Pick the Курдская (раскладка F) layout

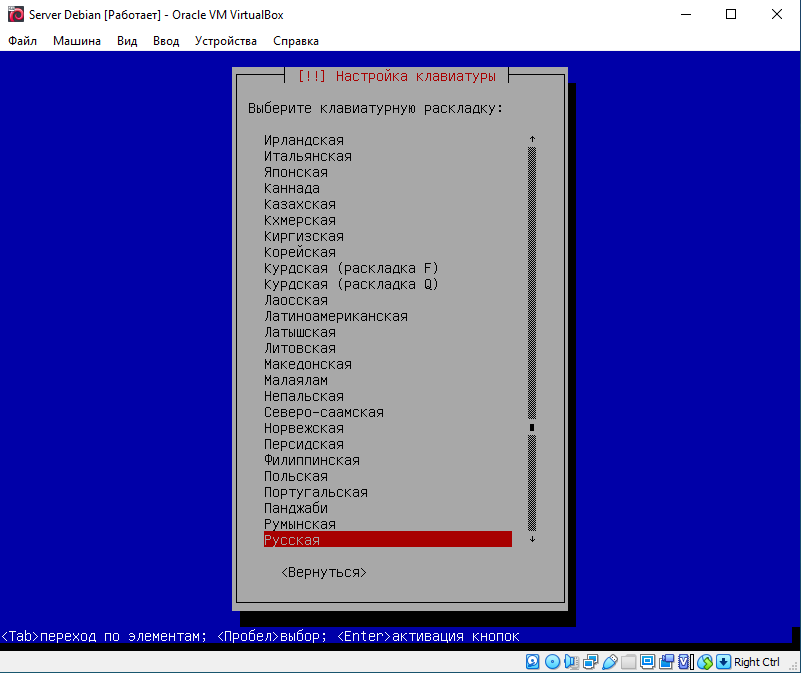click(x=351, y=268)
